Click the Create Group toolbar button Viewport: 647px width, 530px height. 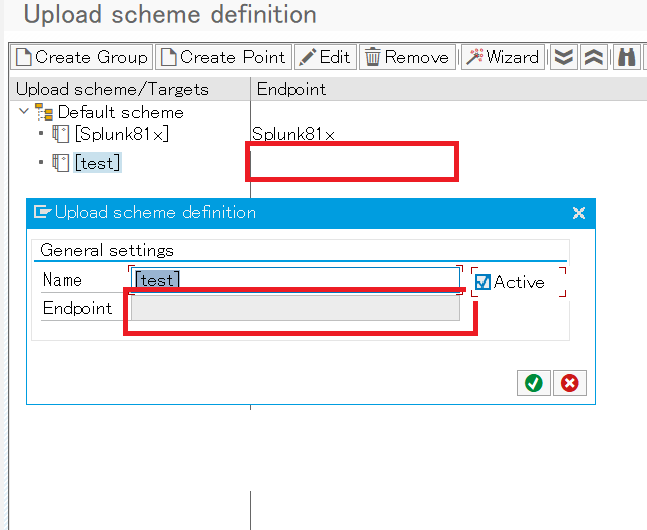tap(81, 57)
